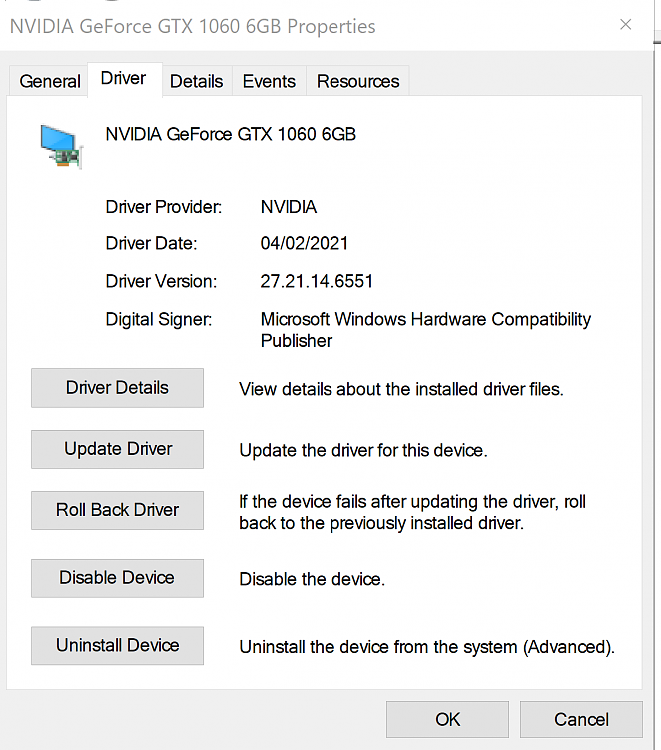Switch to the General tab
661x750 pixels.
tap(50, 81)
